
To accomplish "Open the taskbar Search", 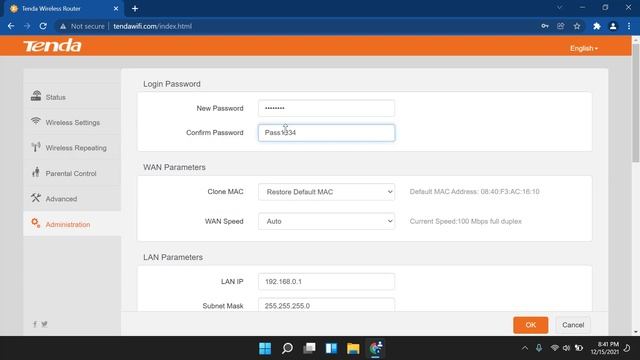I will tap(287, 348).
